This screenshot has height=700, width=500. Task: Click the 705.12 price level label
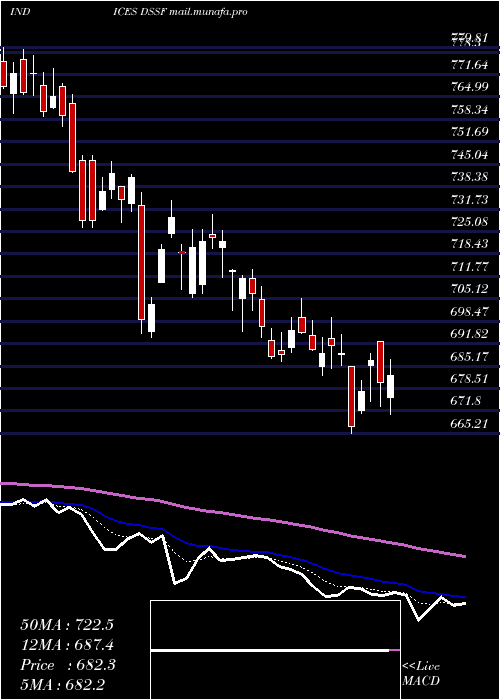click(x=469, y=289)
